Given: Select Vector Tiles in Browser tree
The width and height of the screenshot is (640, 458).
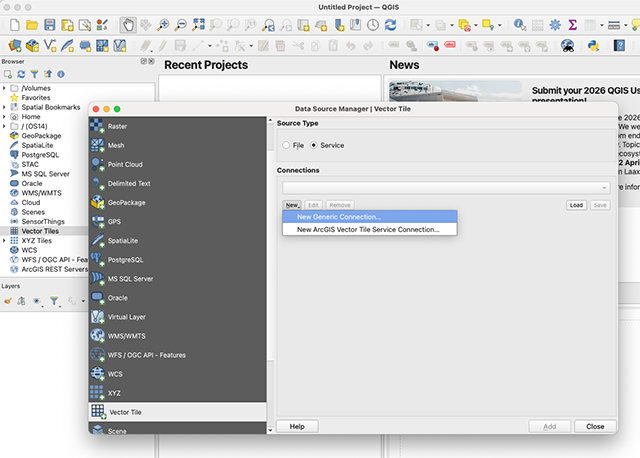Looking at the screenshot, I should (40, 231).
